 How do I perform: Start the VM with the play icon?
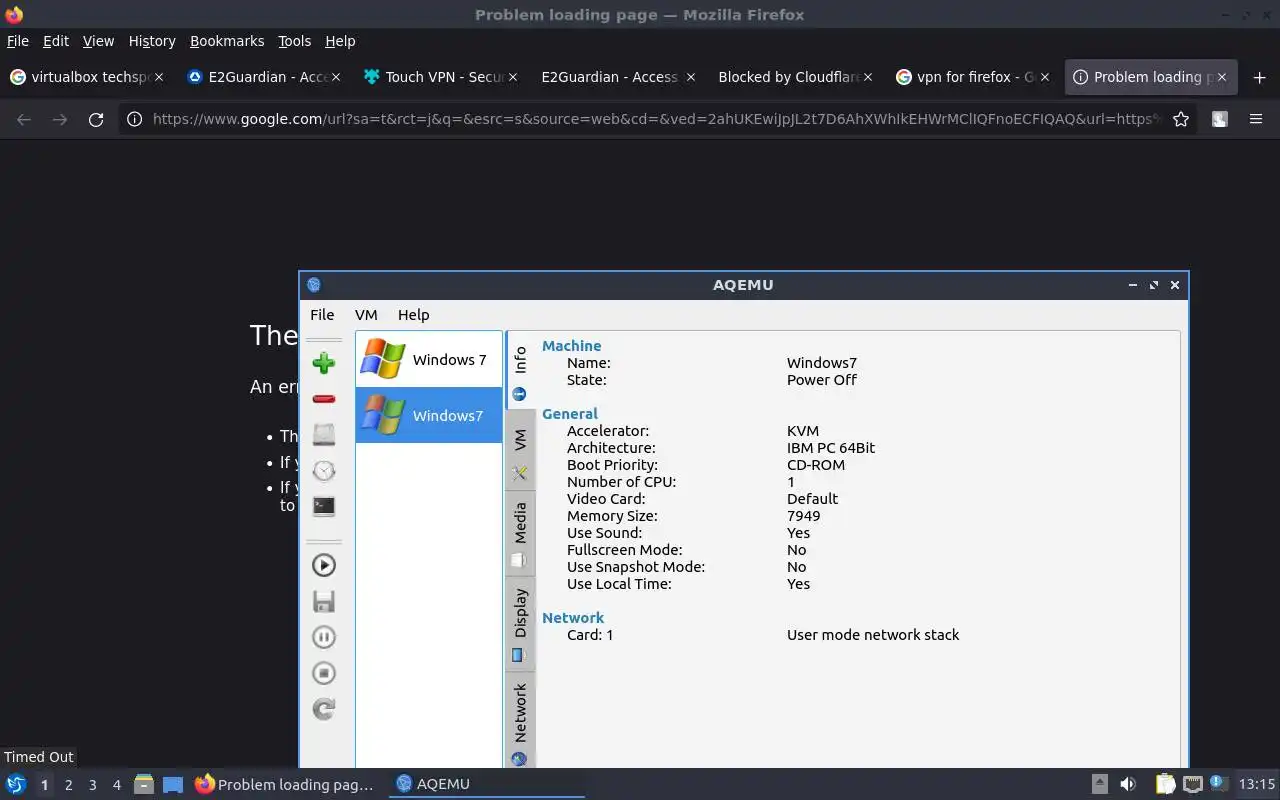point(323,565)
